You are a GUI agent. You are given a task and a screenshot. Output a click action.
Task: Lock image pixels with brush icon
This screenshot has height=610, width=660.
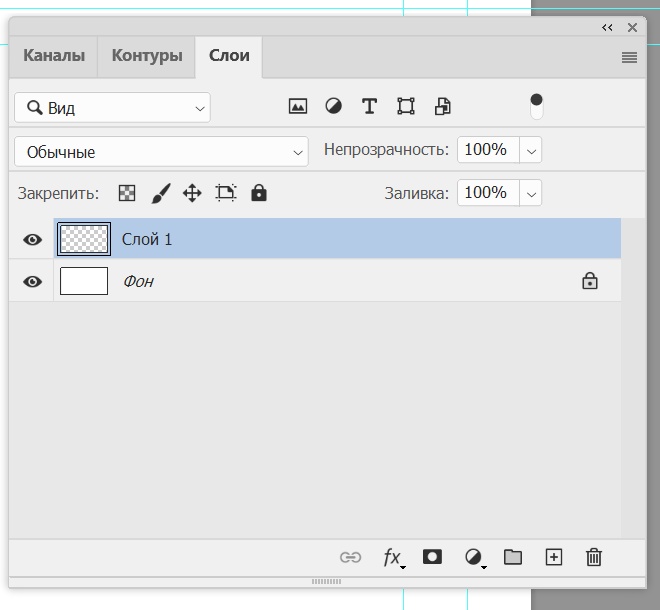(160, 193)
